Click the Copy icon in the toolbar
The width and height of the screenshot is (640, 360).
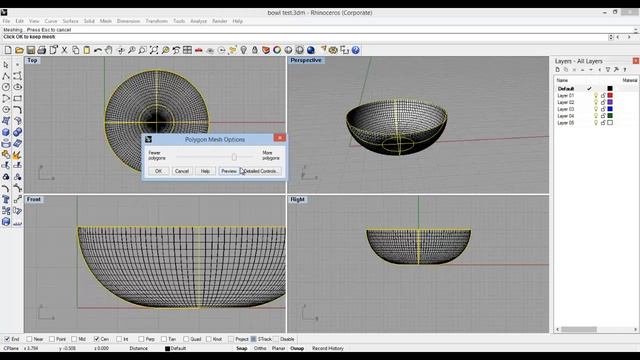(76, 50)
